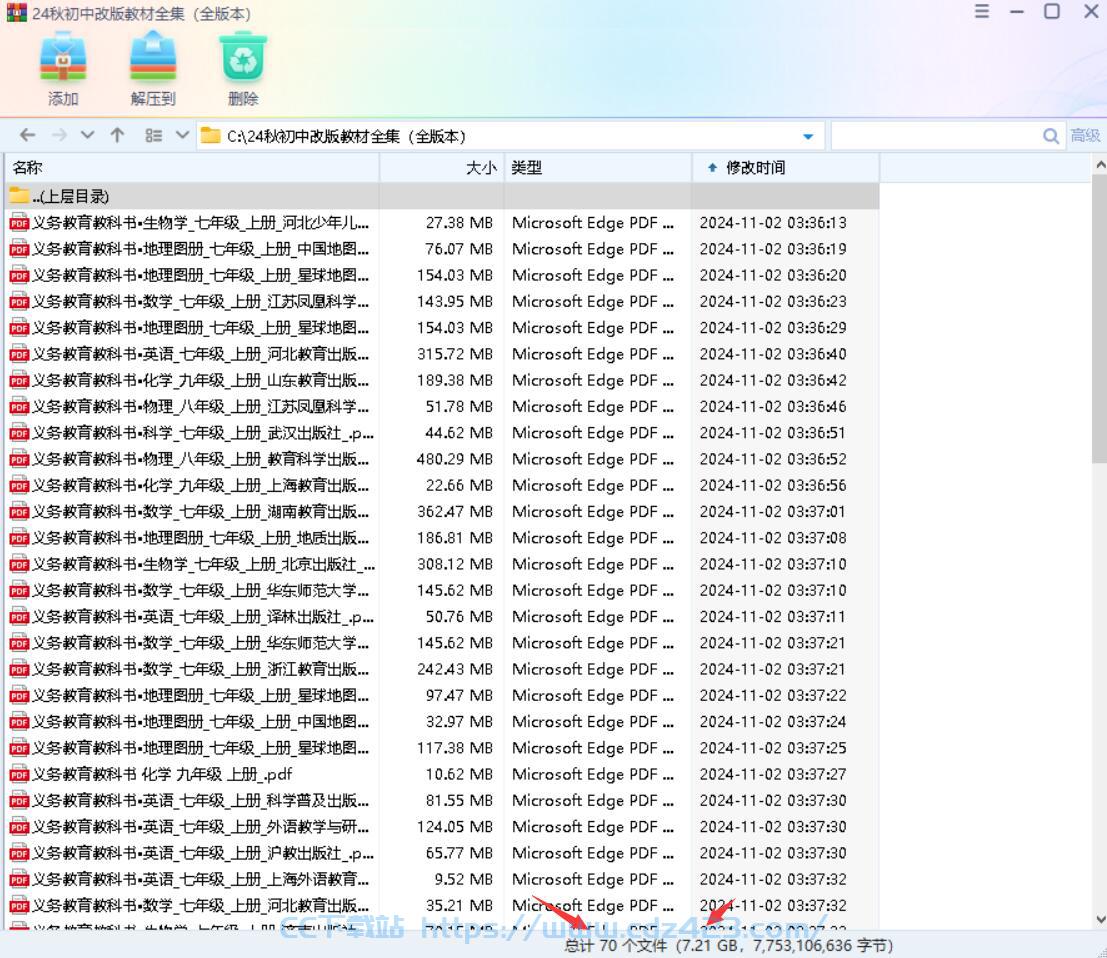This screenshot has height=958, width=1107.
Task: Click the scrollbar up arrow of the file list
Action: (1099, 164)
